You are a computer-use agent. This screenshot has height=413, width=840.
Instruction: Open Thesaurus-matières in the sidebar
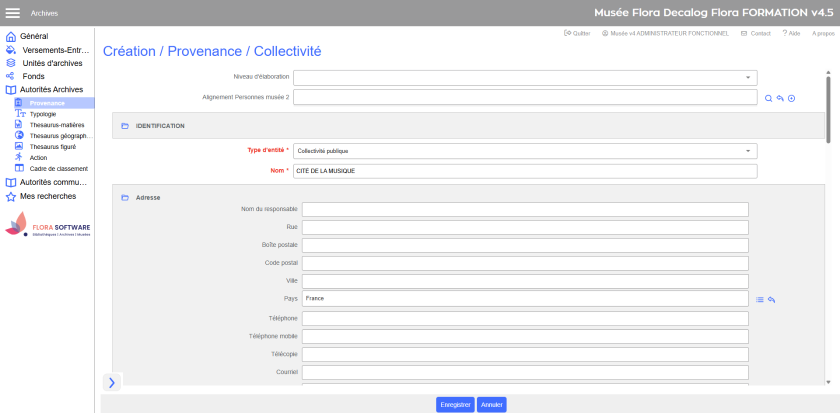coord(56,125)
